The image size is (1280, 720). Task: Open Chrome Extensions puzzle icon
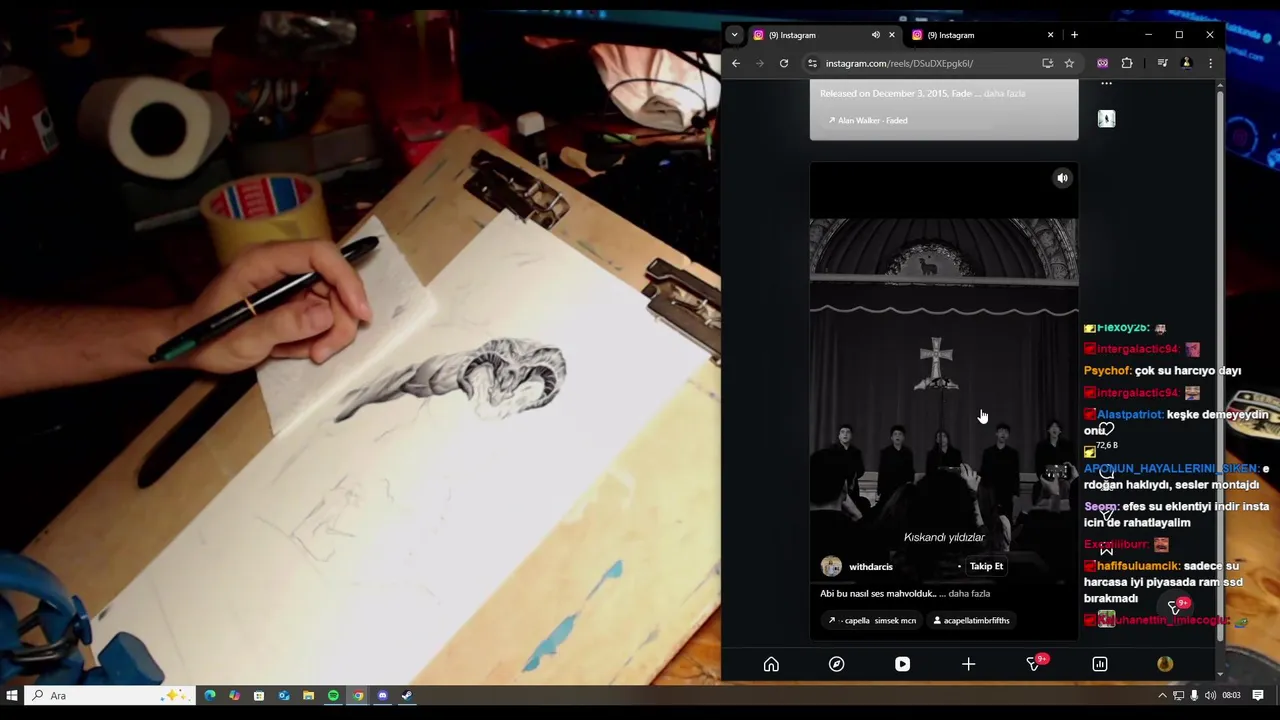[1127, 63]
